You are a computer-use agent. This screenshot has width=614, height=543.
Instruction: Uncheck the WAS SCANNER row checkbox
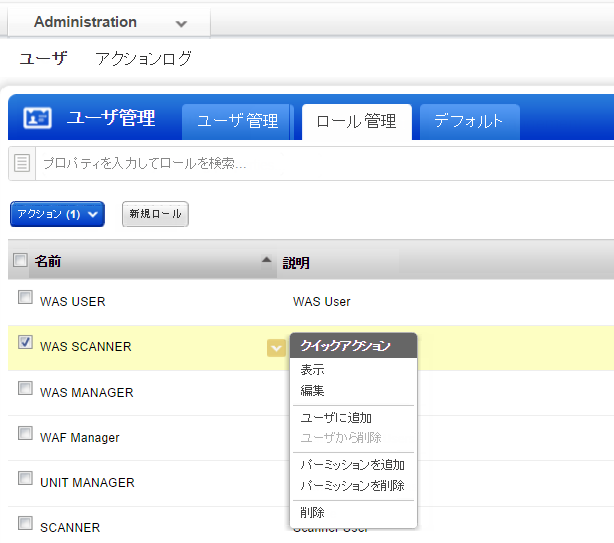[25, 342]
